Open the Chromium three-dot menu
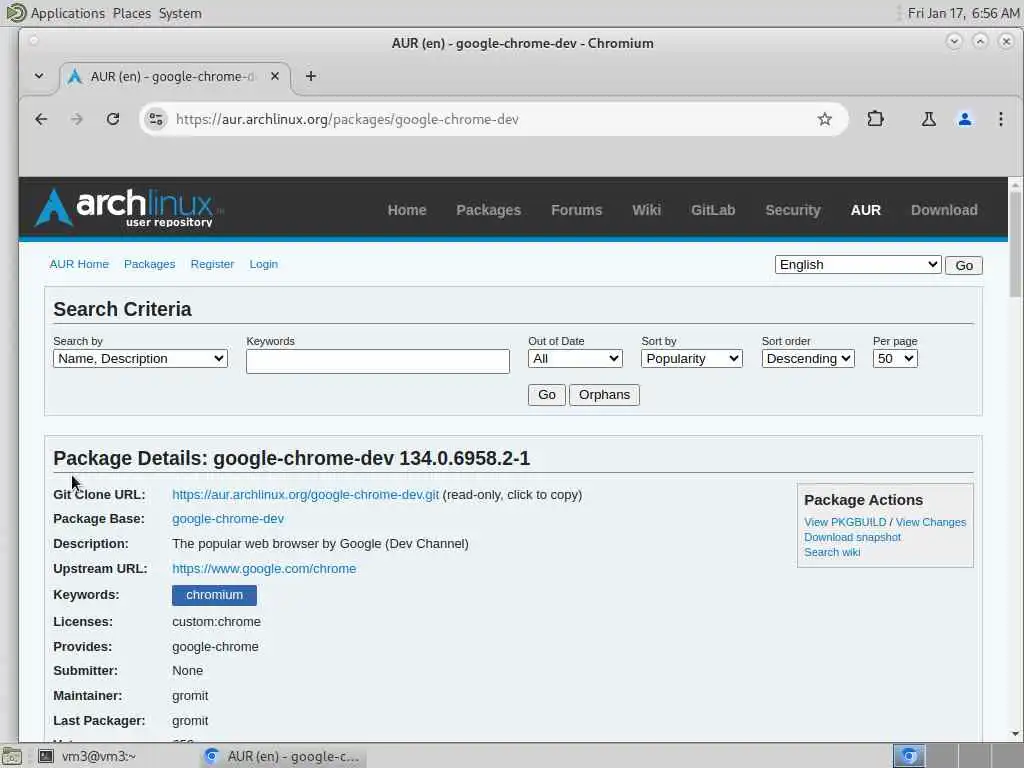This screenshot has height=768, width=1024. click(x=1000, y=119)
